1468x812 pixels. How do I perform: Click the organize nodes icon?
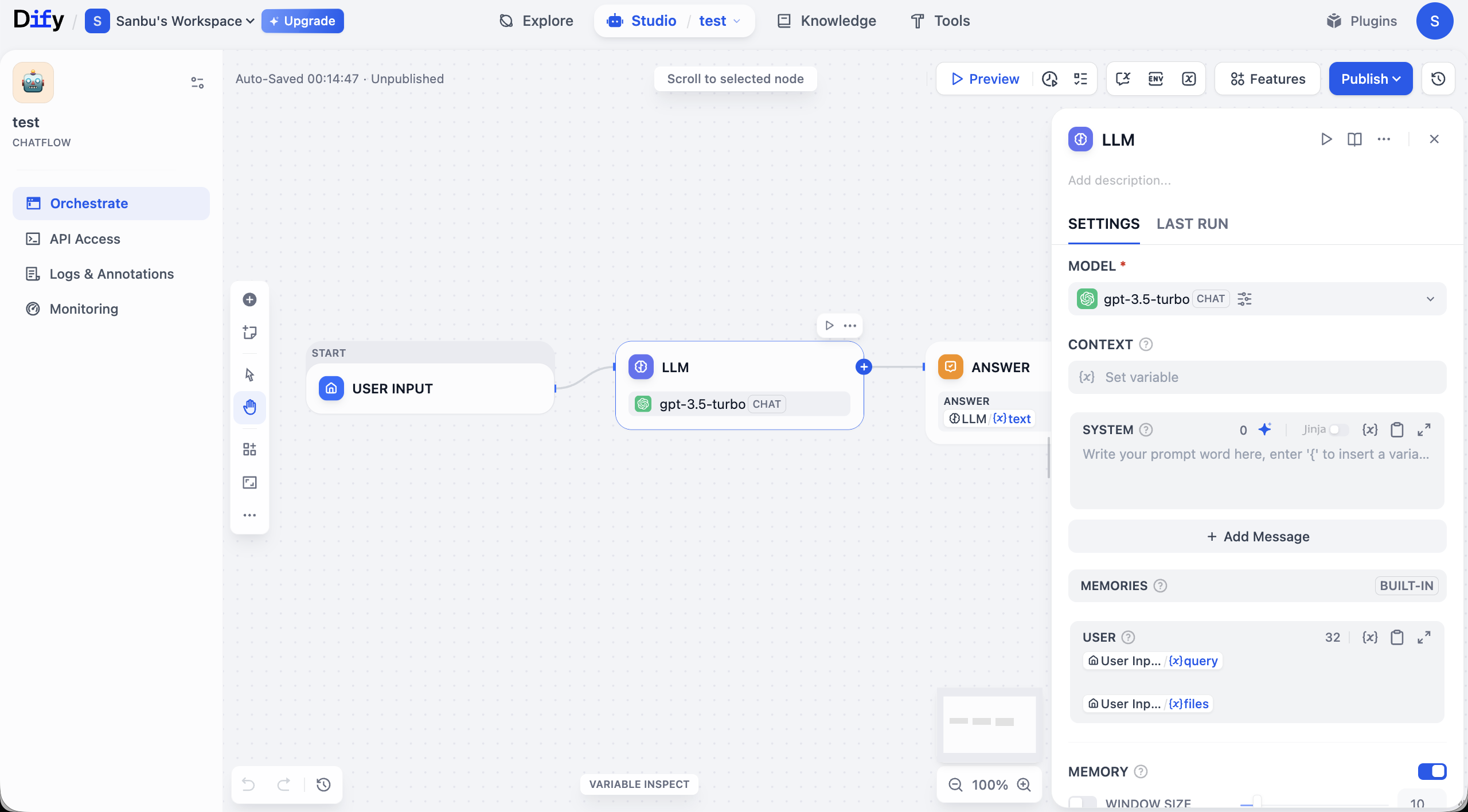[249, 449]
